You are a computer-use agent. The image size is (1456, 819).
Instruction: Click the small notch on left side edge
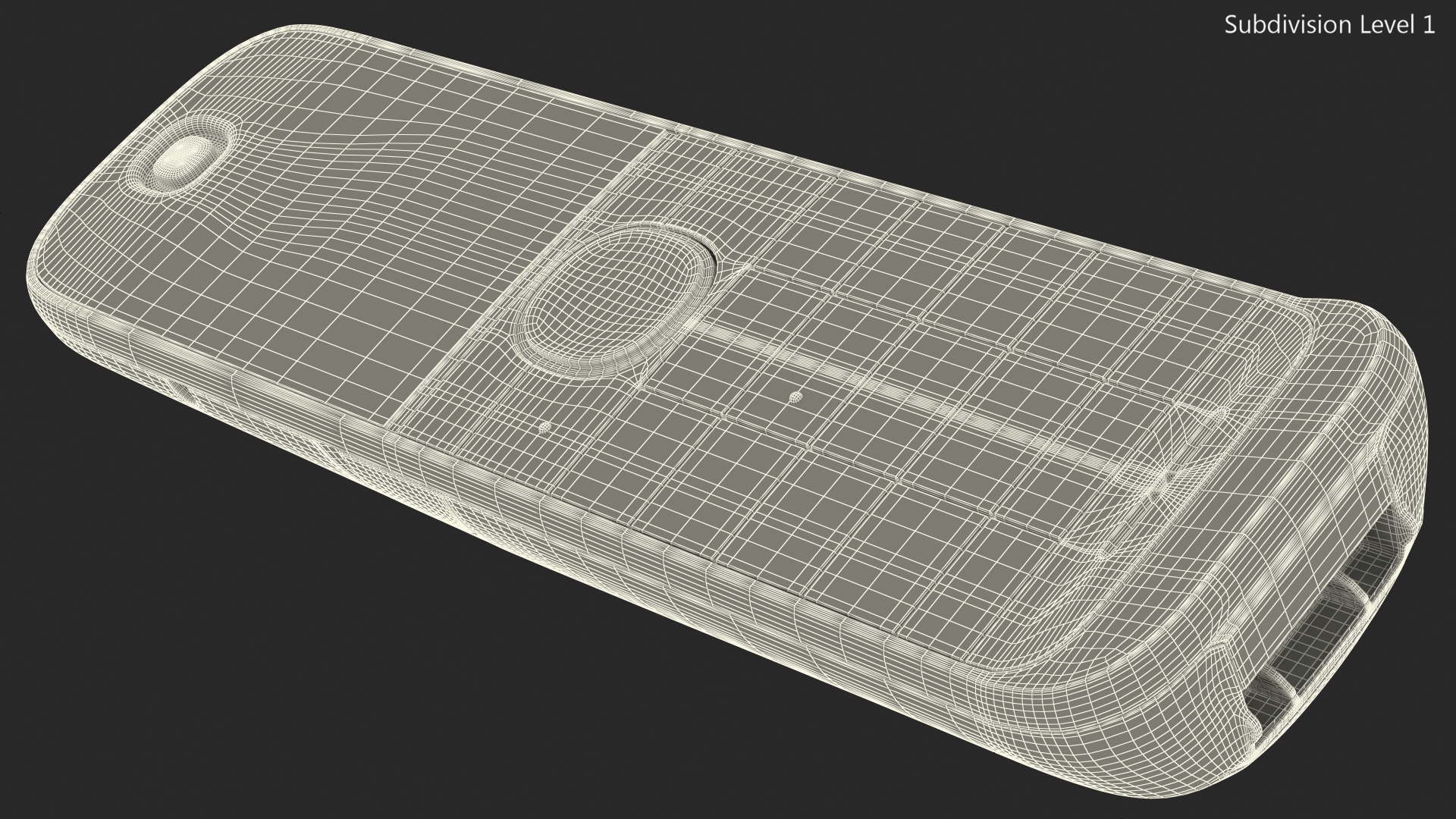182,392
